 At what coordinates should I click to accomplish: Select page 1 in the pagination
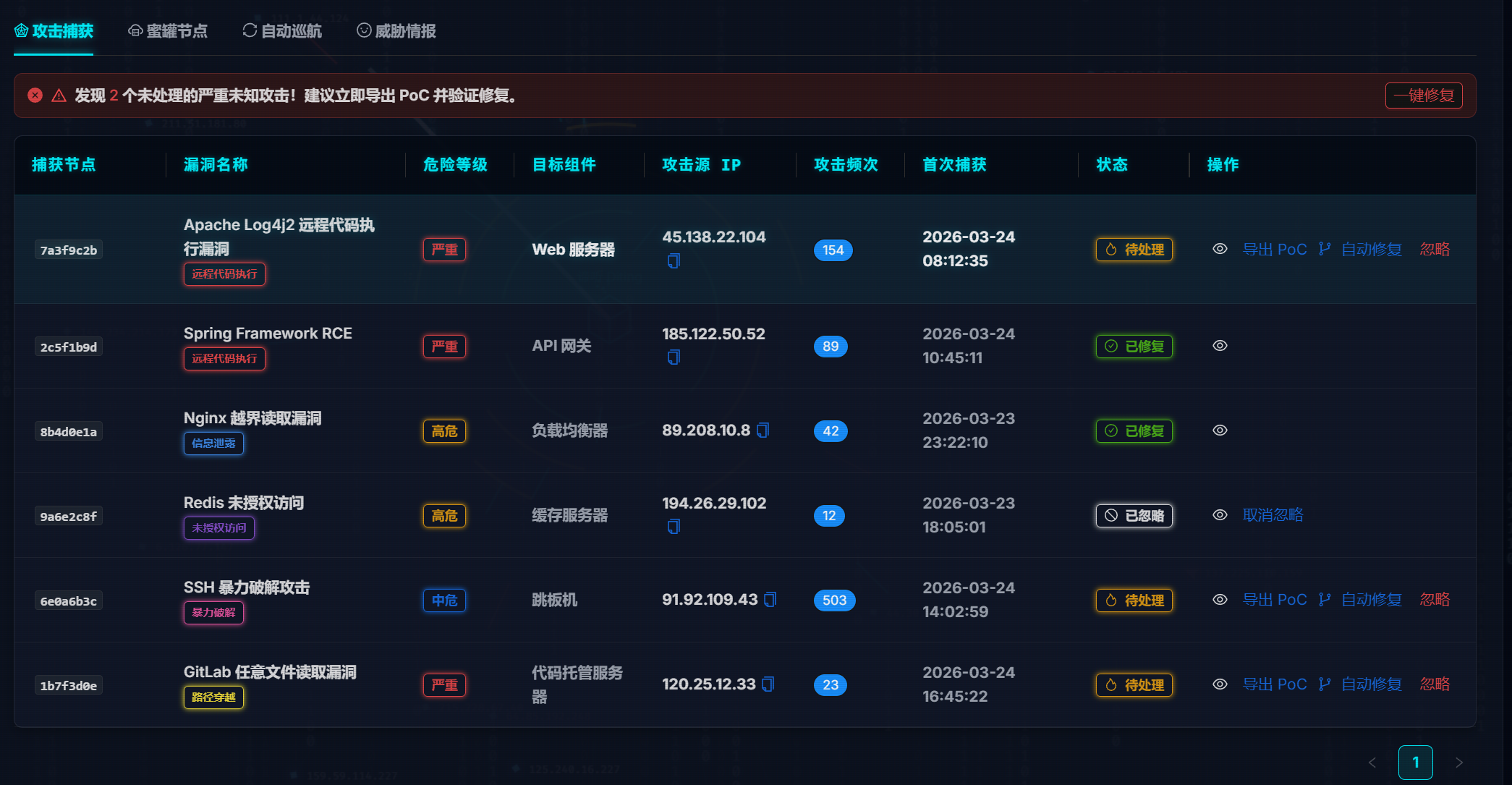point(1416,763)
